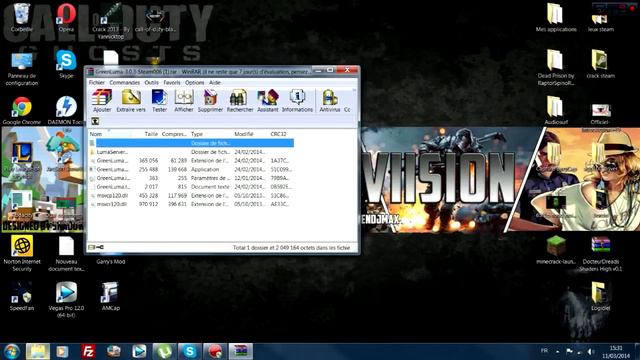Select the Nouveau document texte file icon
640x360 pixels.
66,253
